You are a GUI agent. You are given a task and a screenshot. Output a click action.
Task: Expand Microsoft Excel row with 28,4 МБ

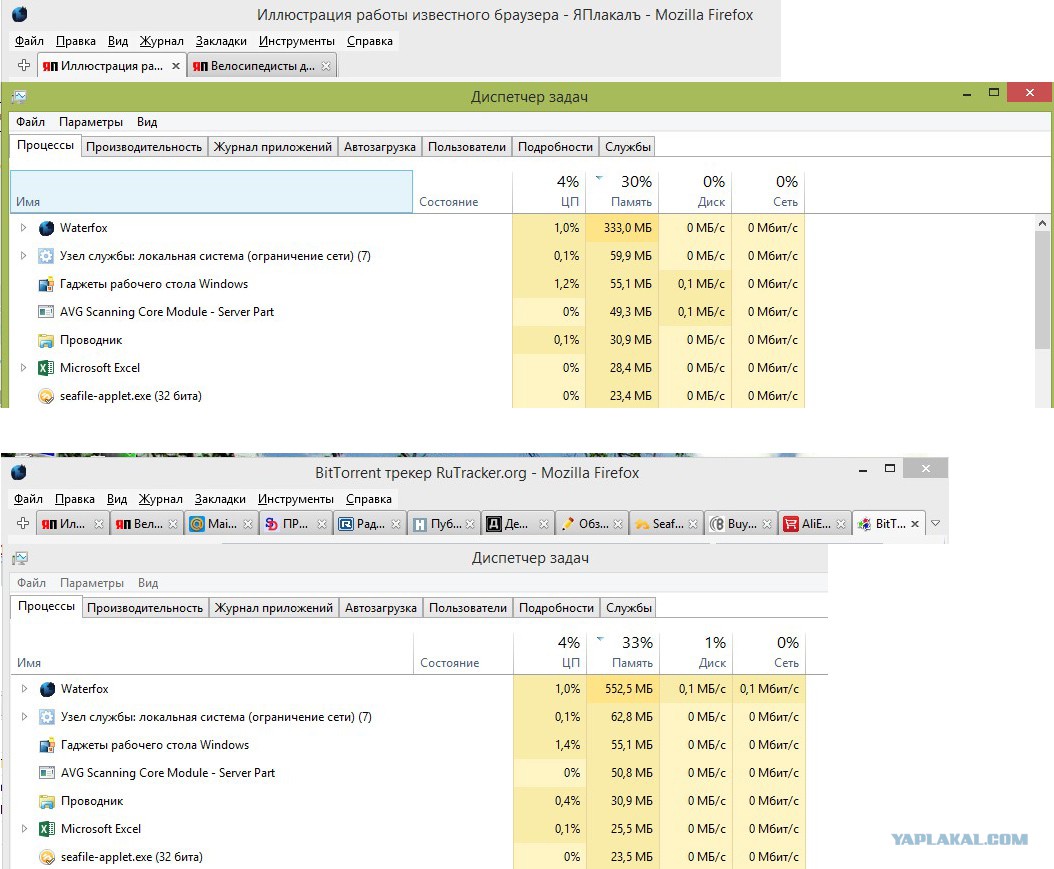(x=24, y=368)
